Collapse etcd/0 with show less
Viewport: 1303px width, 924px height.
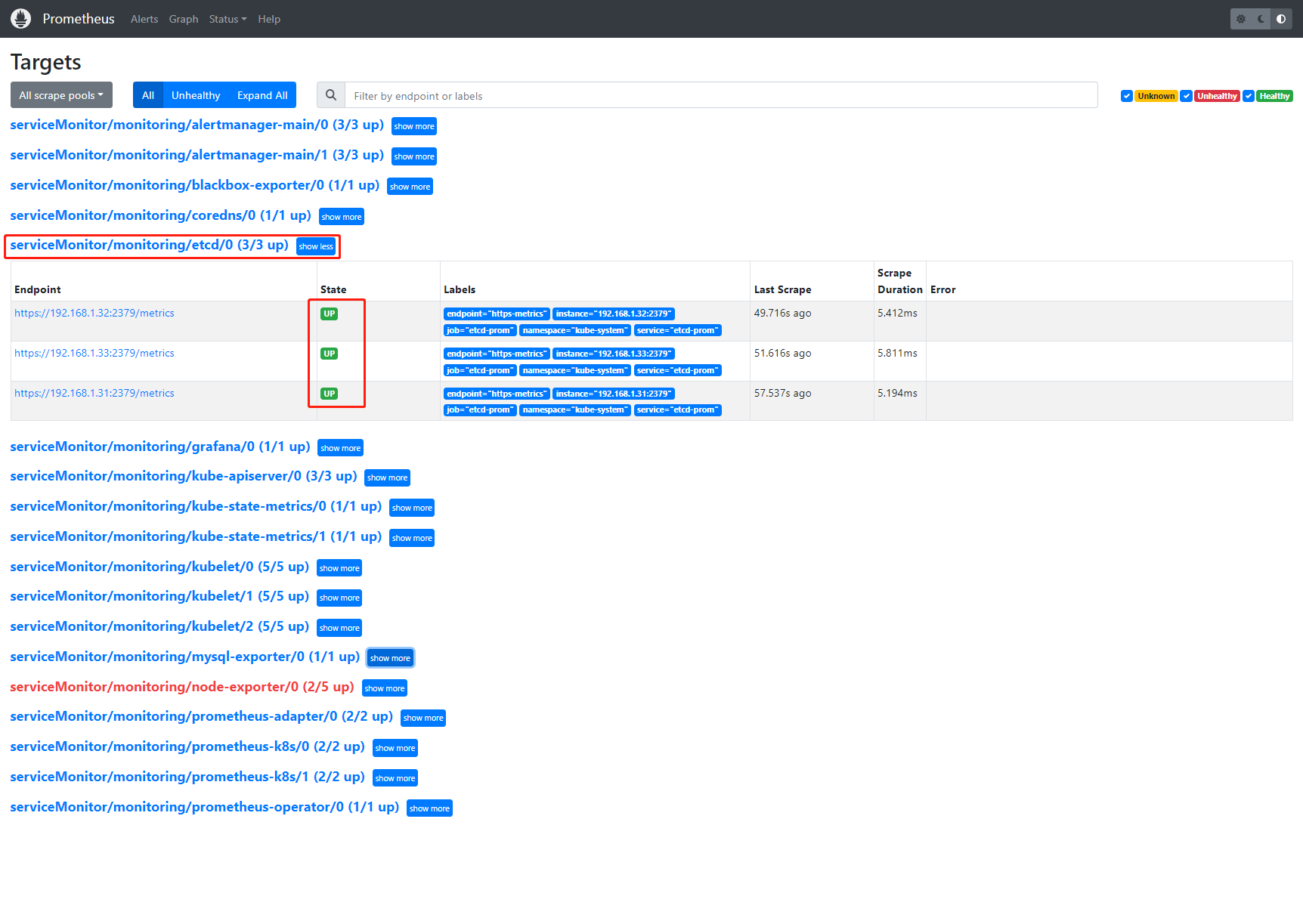(316, 246)
